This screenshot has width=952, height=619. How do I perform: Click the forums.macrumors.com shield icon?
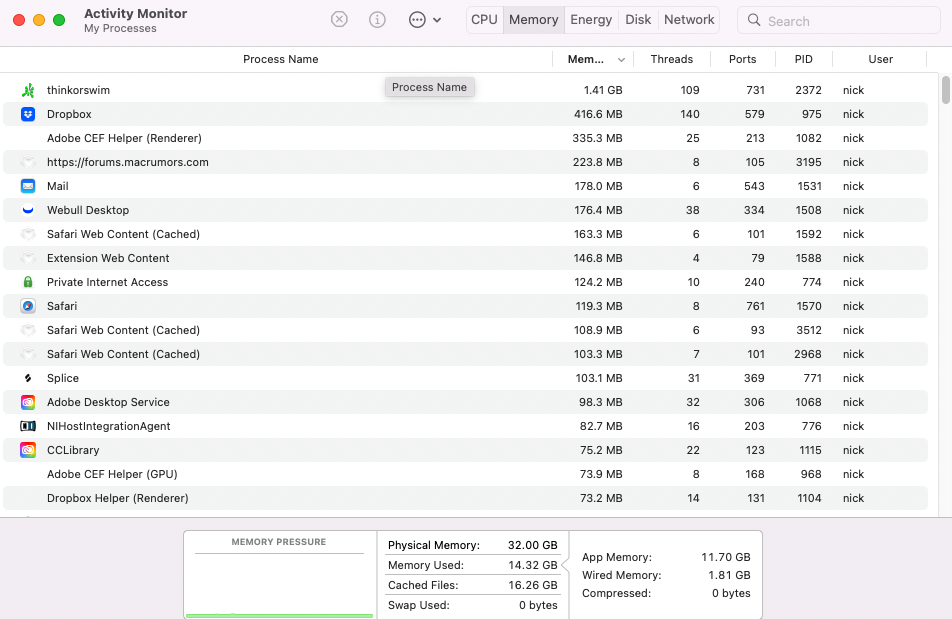click(28, 162)
